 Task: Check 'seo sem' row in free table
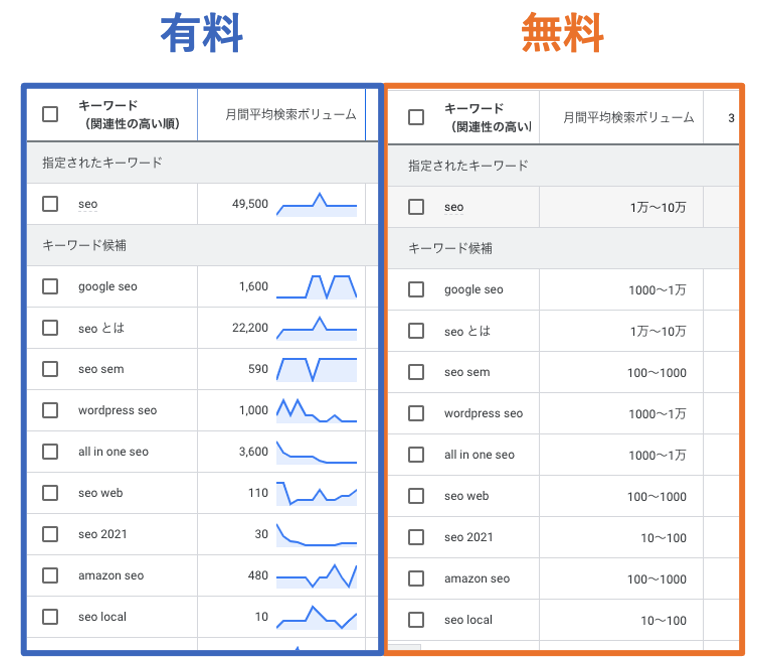click(416, 372)
